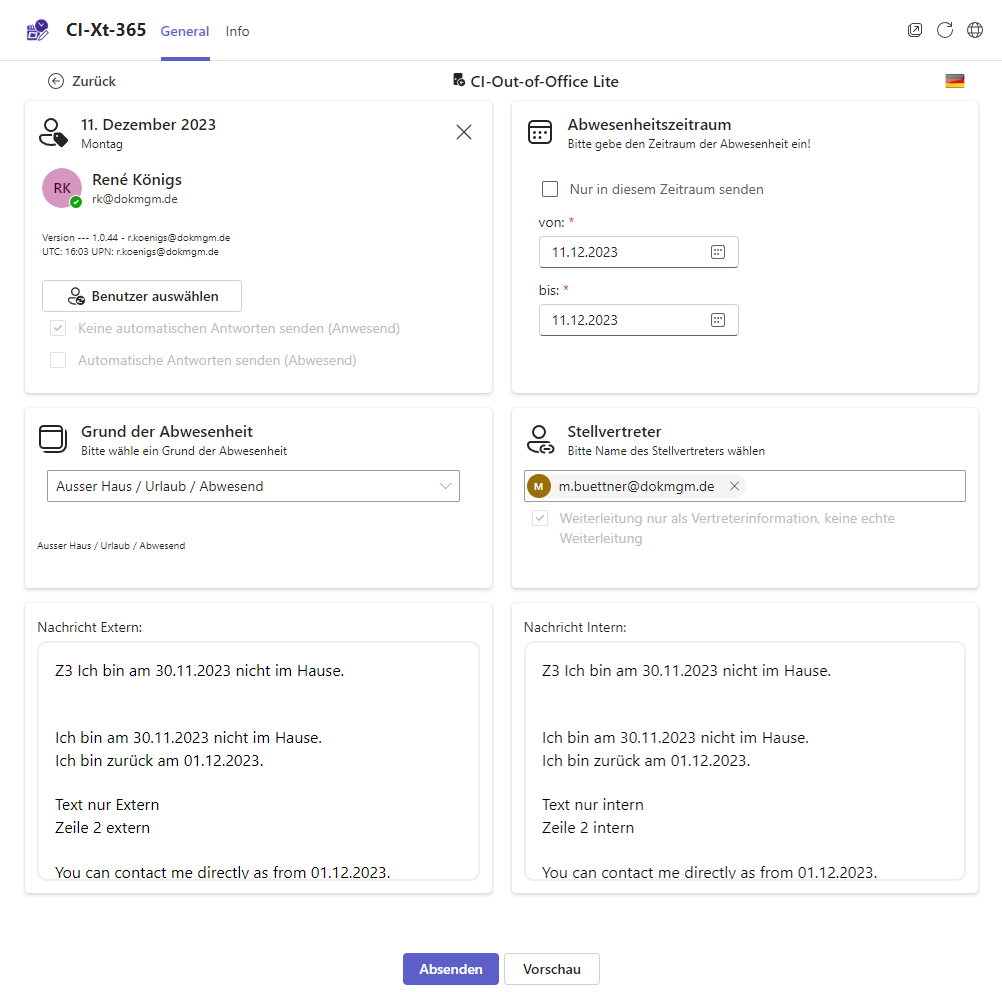The height and width of the screenshot is (992, 1002).
Task: Check 'Automatische Antworten senden (Abwesend)'
Action: pos(58,360)
